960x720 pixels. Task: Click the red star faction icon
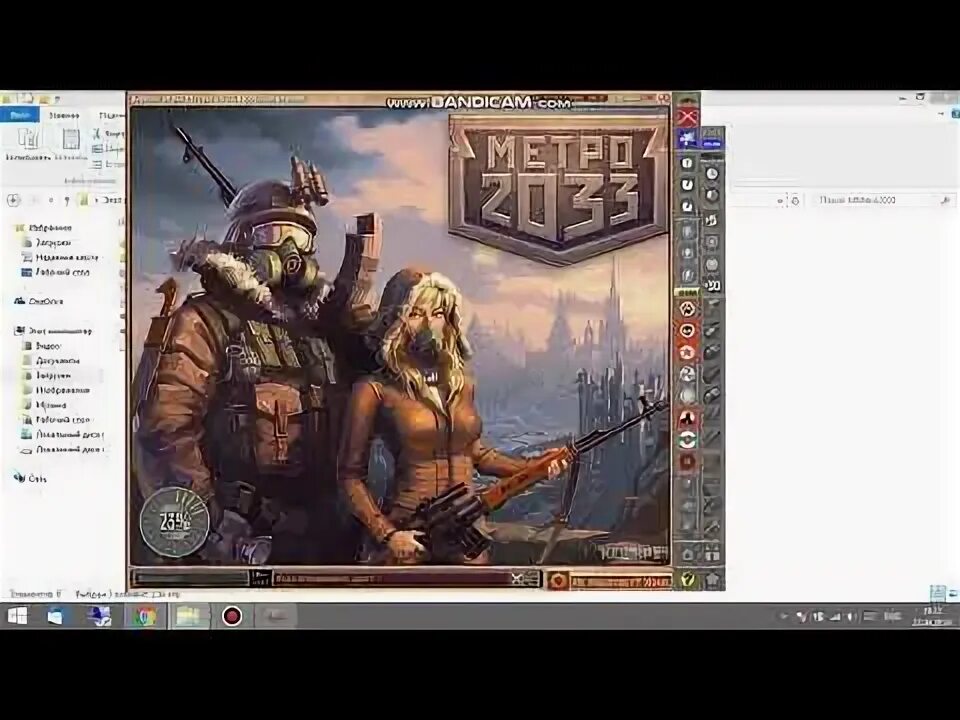687,353
